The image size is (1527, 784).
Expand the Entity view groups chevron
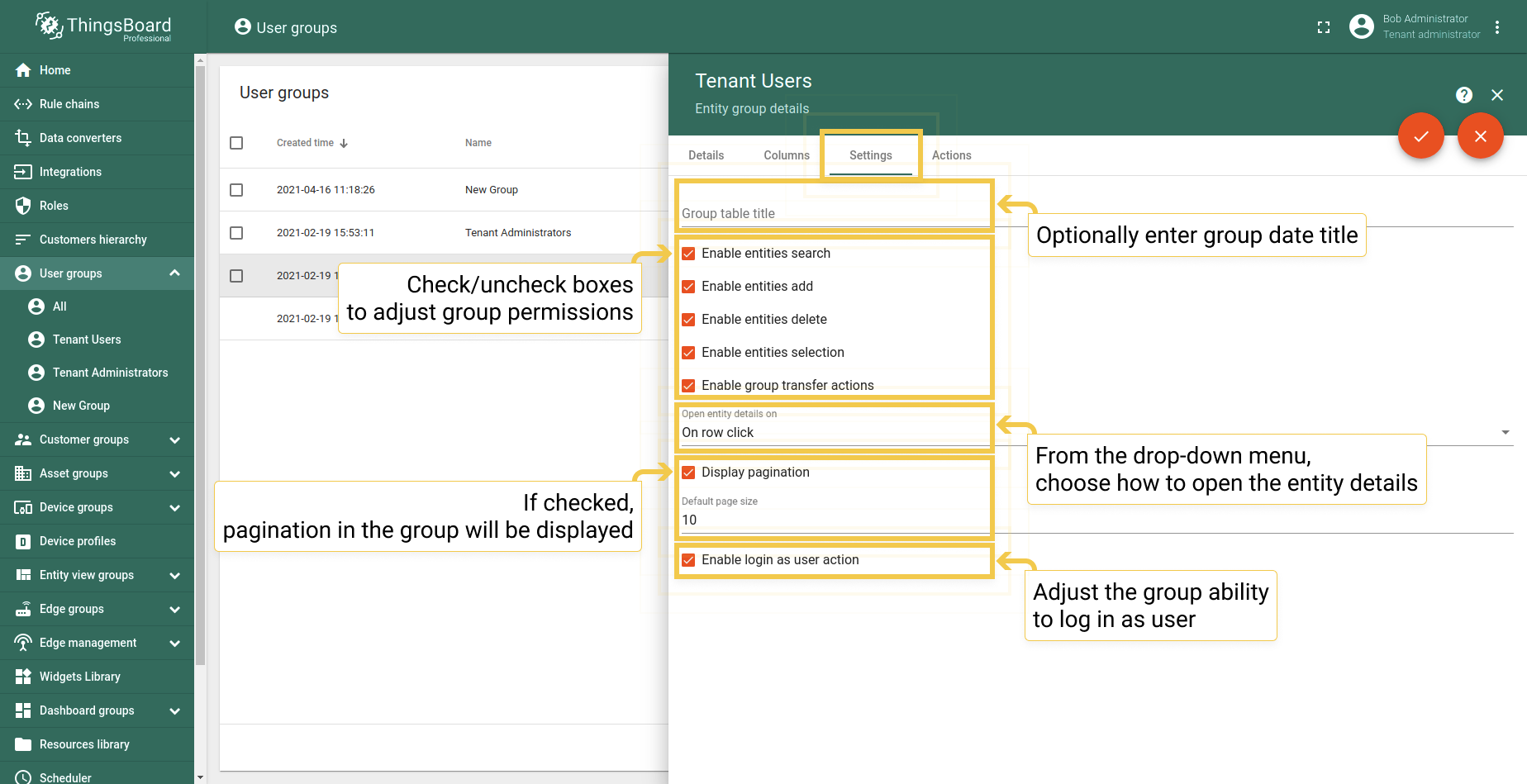pos(174,576)
